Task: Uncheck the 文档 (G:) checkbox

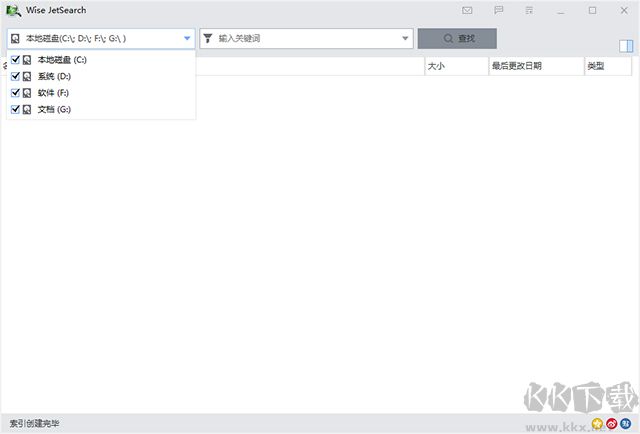Action: click(16, 109)
